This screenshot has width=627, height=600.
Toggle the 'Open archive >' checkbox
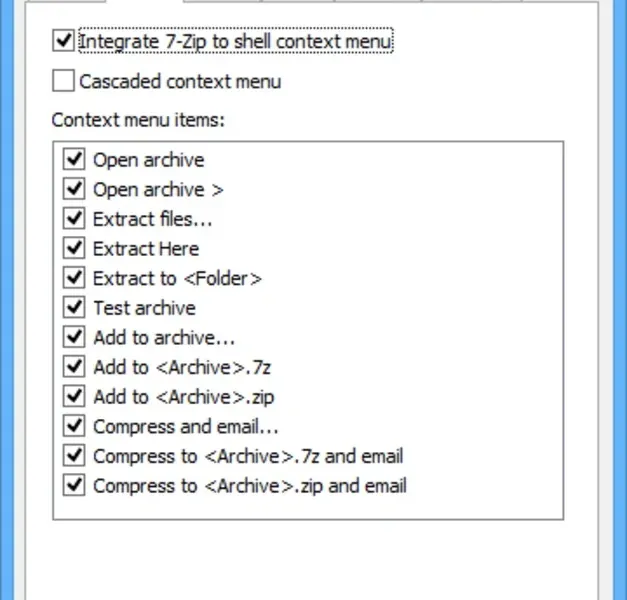tap(74, 189)
